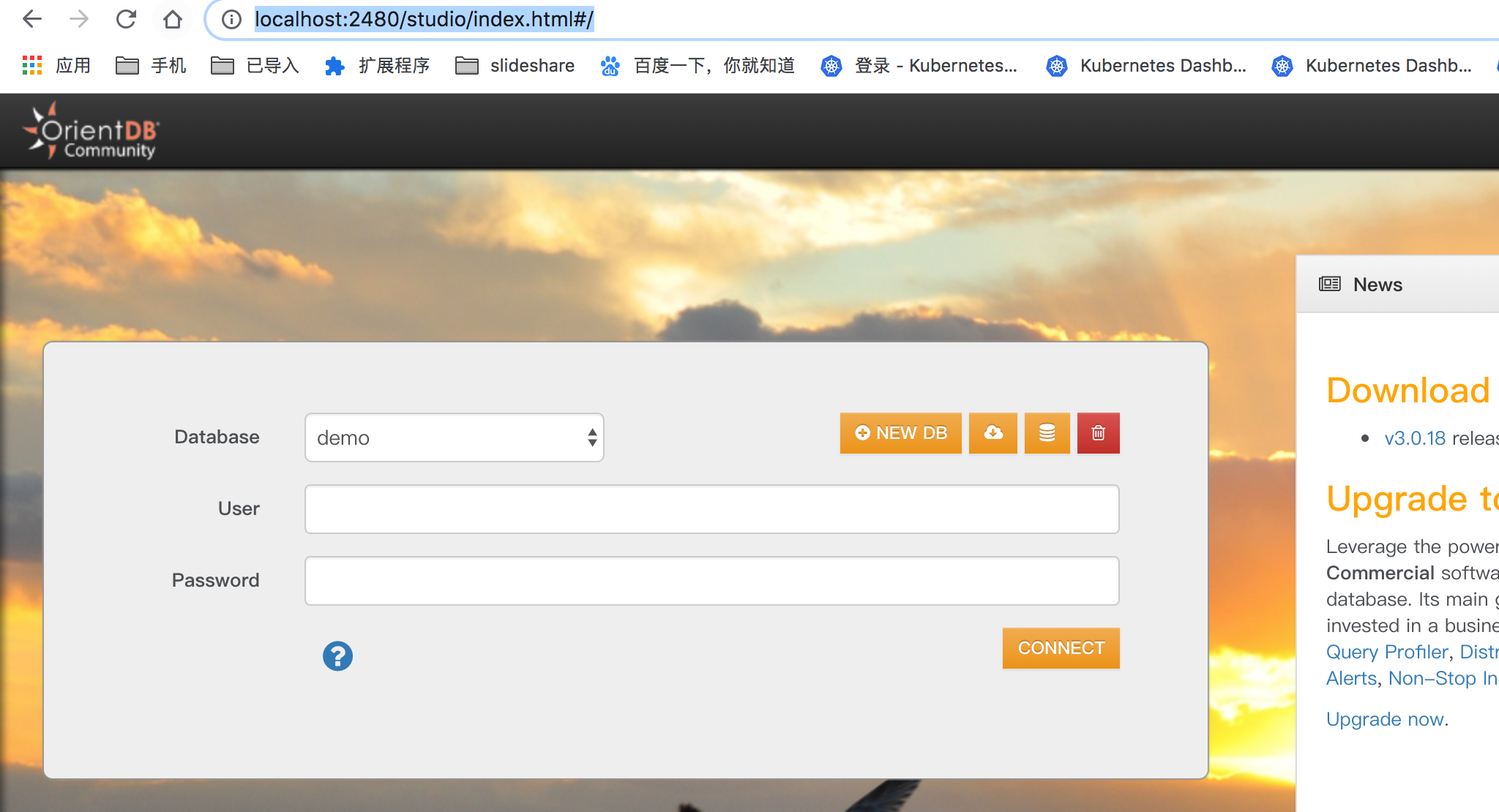Go back with the browser back arrow
1499x812 pixels.
tap(32, 19)
